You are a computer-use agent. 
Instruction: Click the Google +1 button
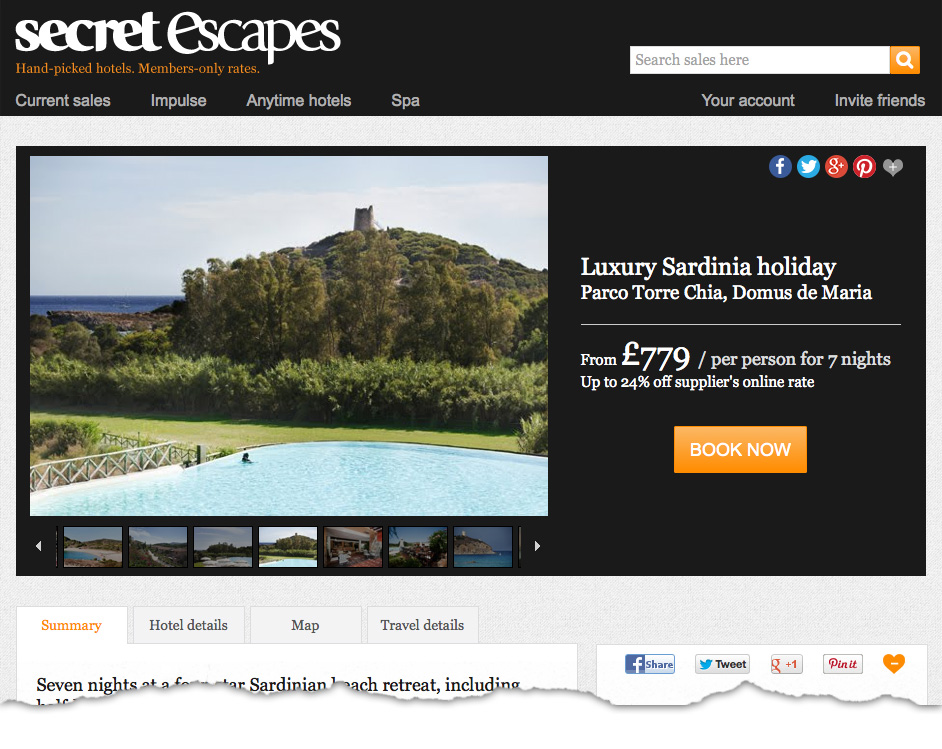pos(786,664)
